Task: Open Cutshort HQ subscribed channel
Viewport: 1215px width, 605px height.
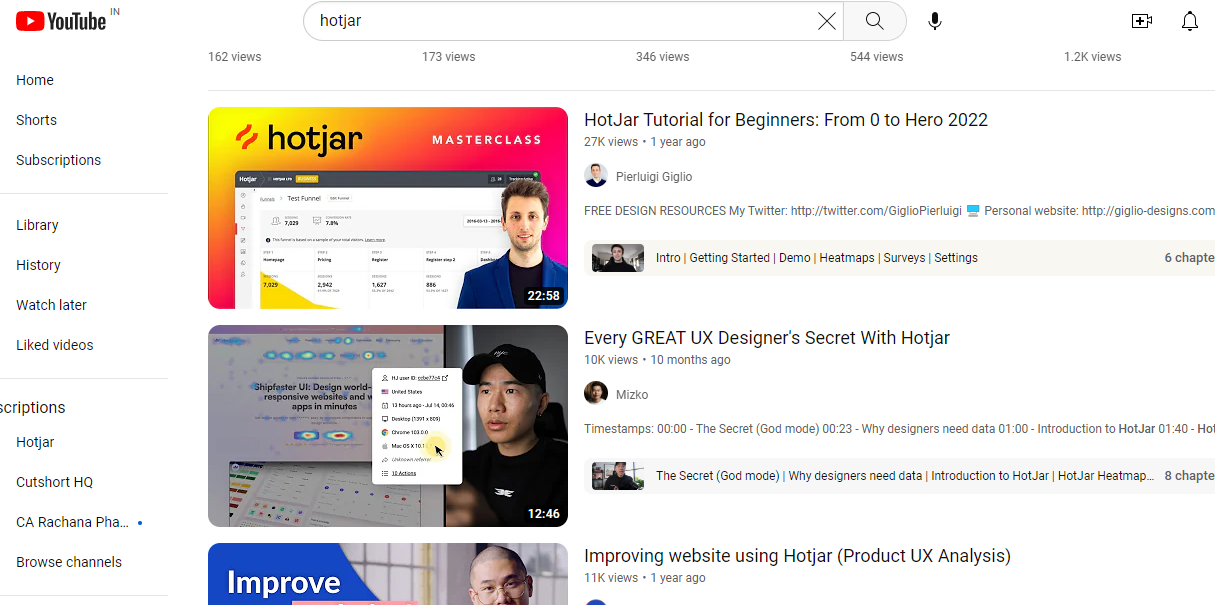Action: click(x=54, y=482)
